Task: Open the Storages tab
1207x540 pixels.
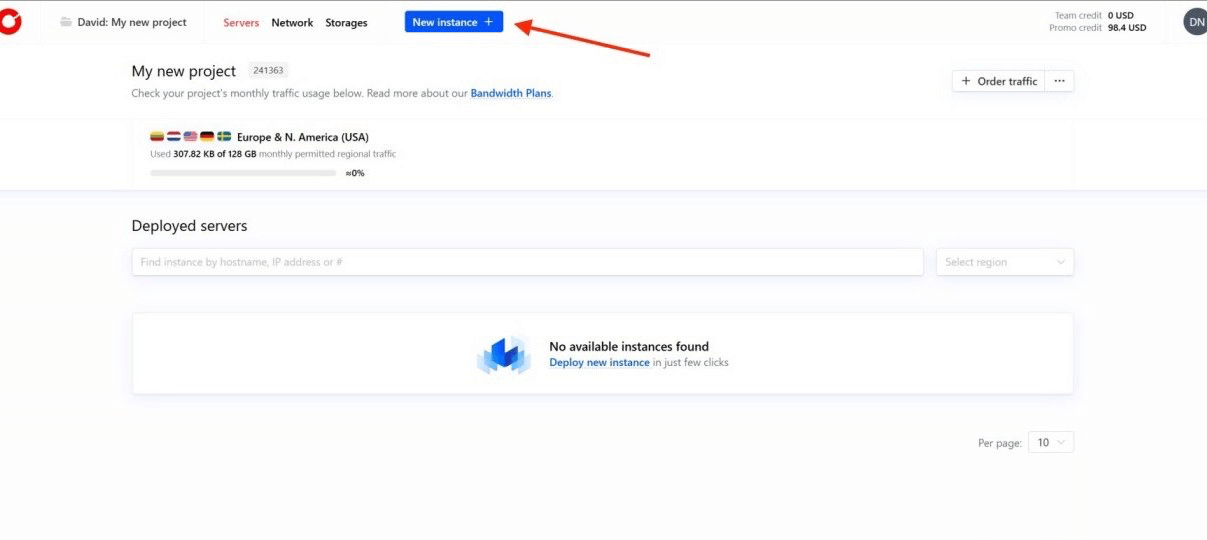Action: click(346, 22)
